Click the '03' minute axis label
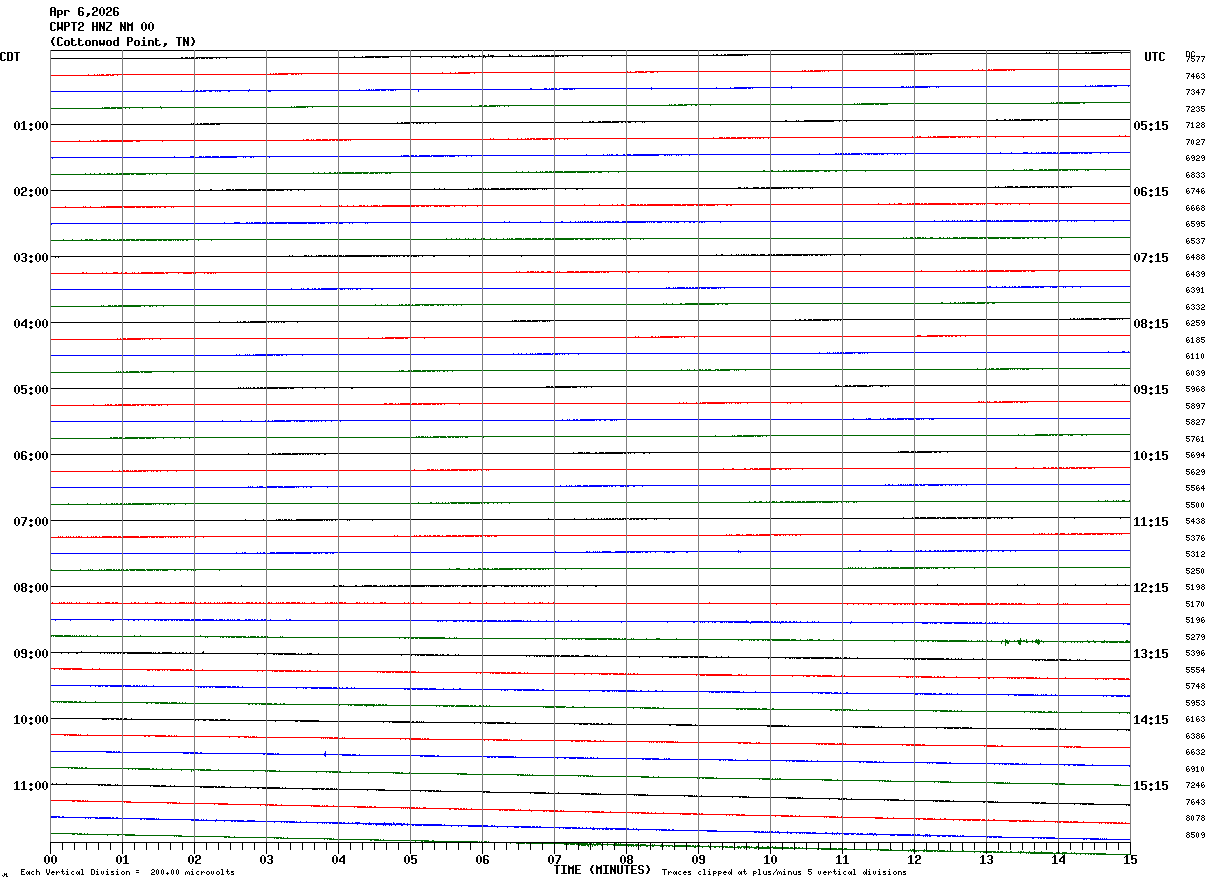 tap(266, 860)
